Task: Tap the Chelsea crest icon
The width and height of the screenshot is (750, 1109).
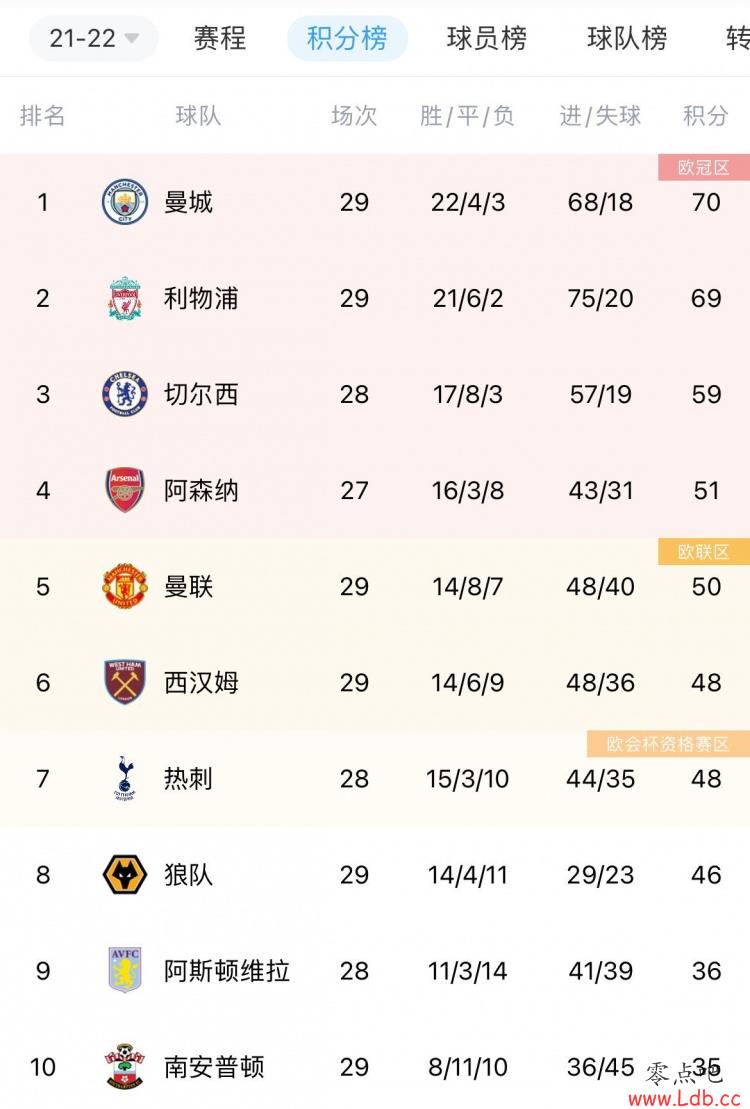Action: [x=125, y=394]
